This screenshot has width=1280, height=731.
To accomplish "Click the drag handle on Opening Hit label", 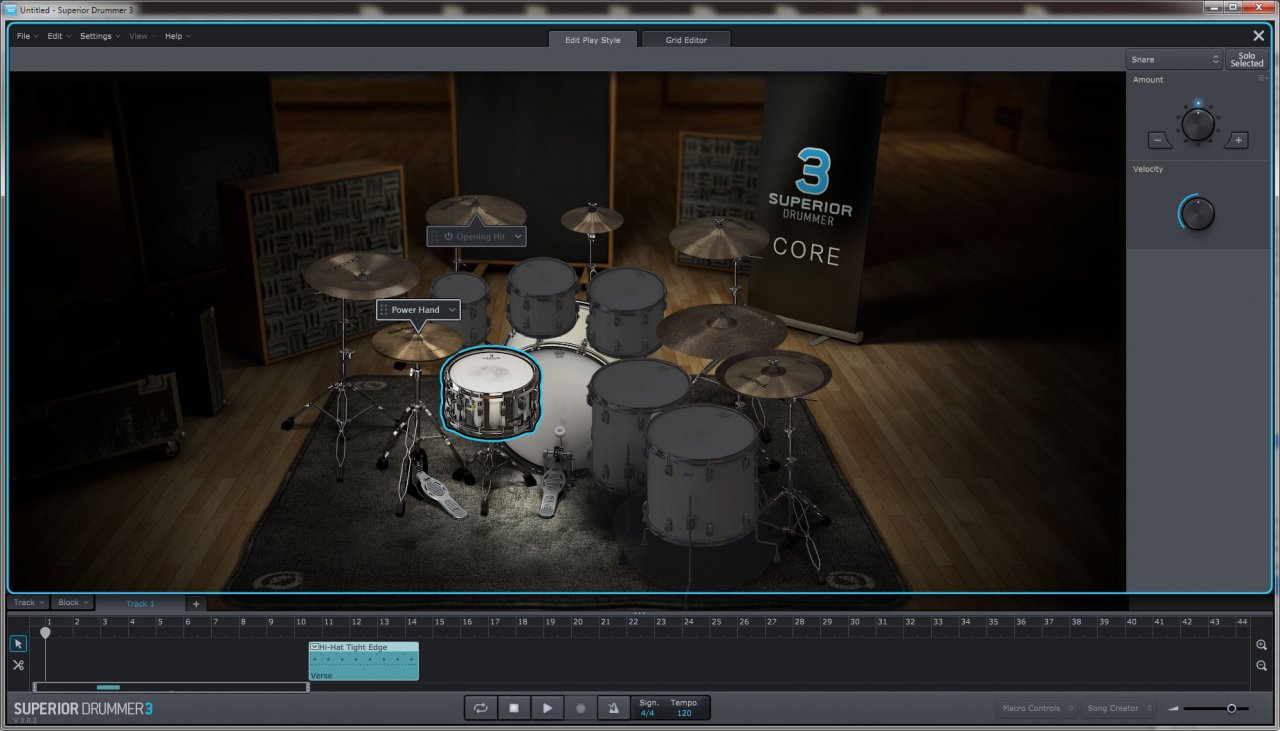I will pyautogui.click(x=435, y=237).
